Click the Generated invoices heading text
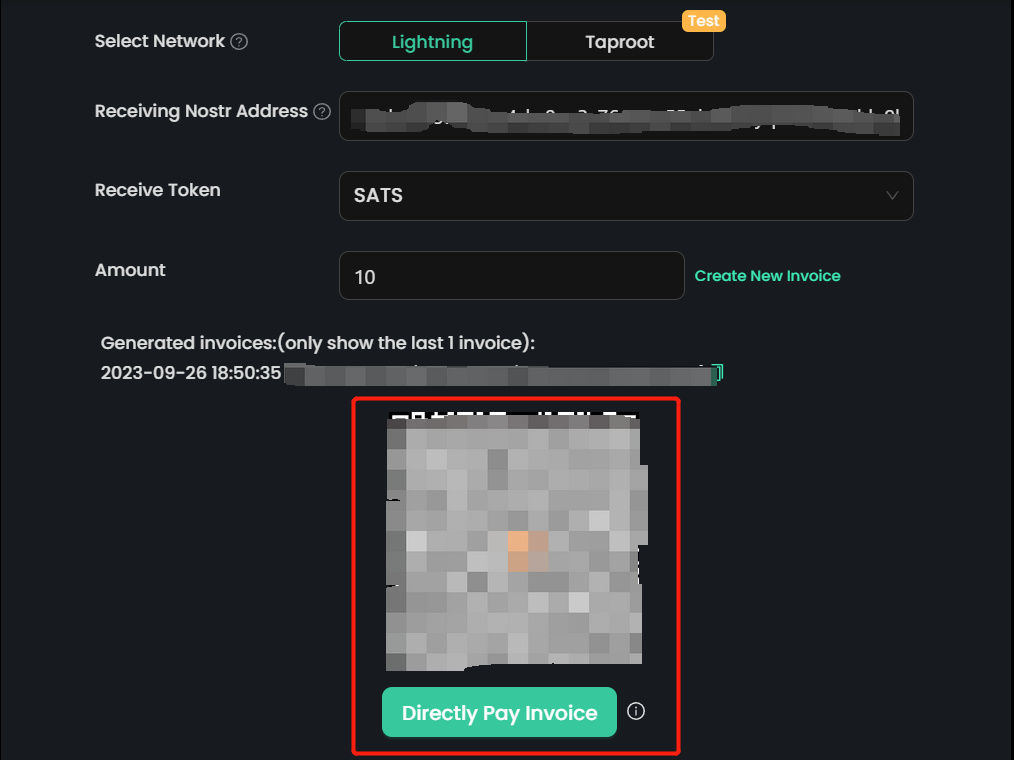1014x760 pixels. pyautogui.click(x=318, y=343)
